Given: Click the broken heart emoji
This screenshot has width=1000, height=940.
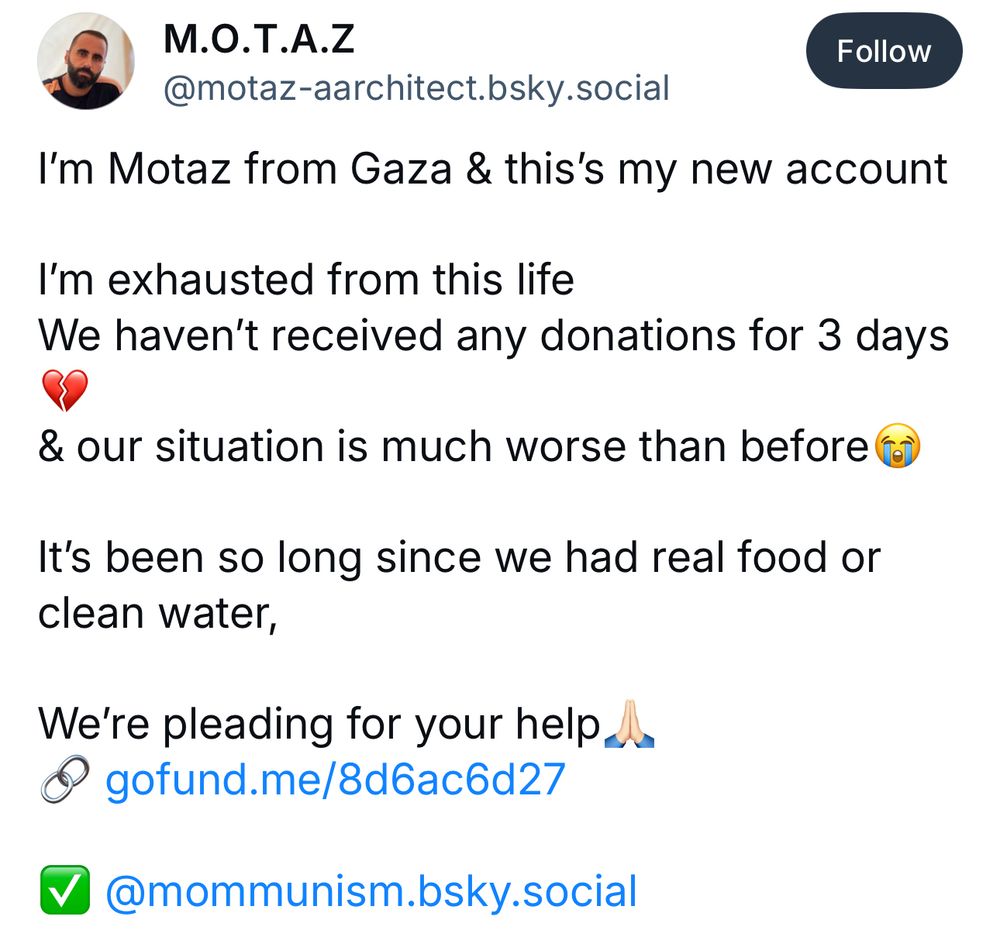Looking at the screenshot, I should [x=64, y=391].
